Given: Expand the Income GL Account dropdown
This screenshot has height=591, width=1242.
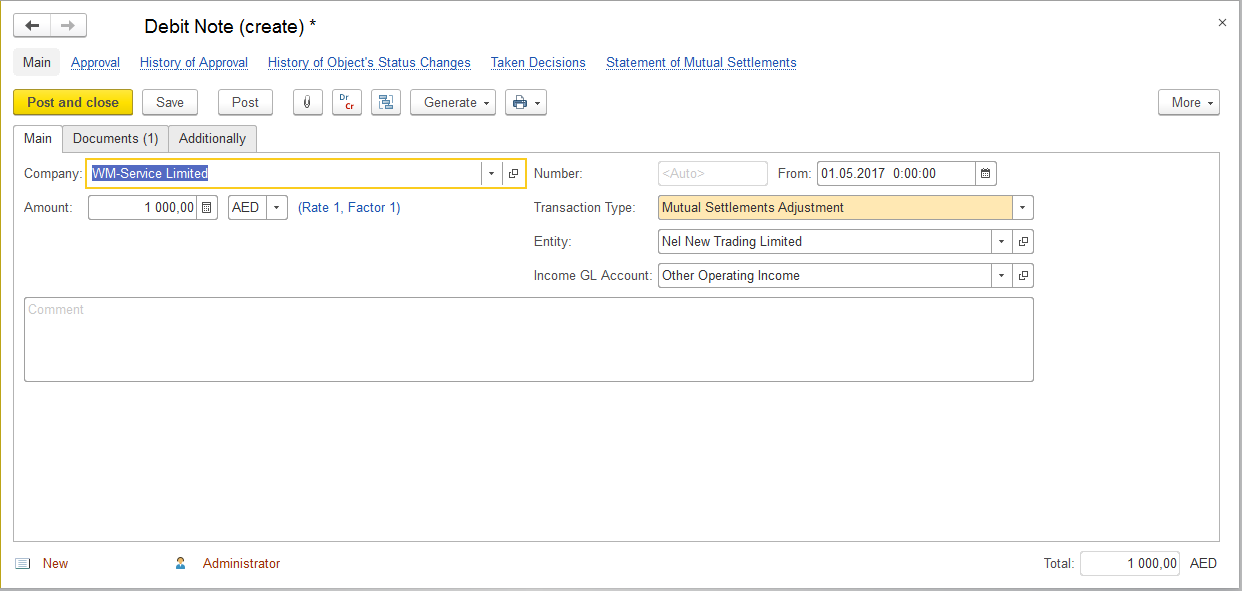Looking at the screenshot, I should [1001, 276].
